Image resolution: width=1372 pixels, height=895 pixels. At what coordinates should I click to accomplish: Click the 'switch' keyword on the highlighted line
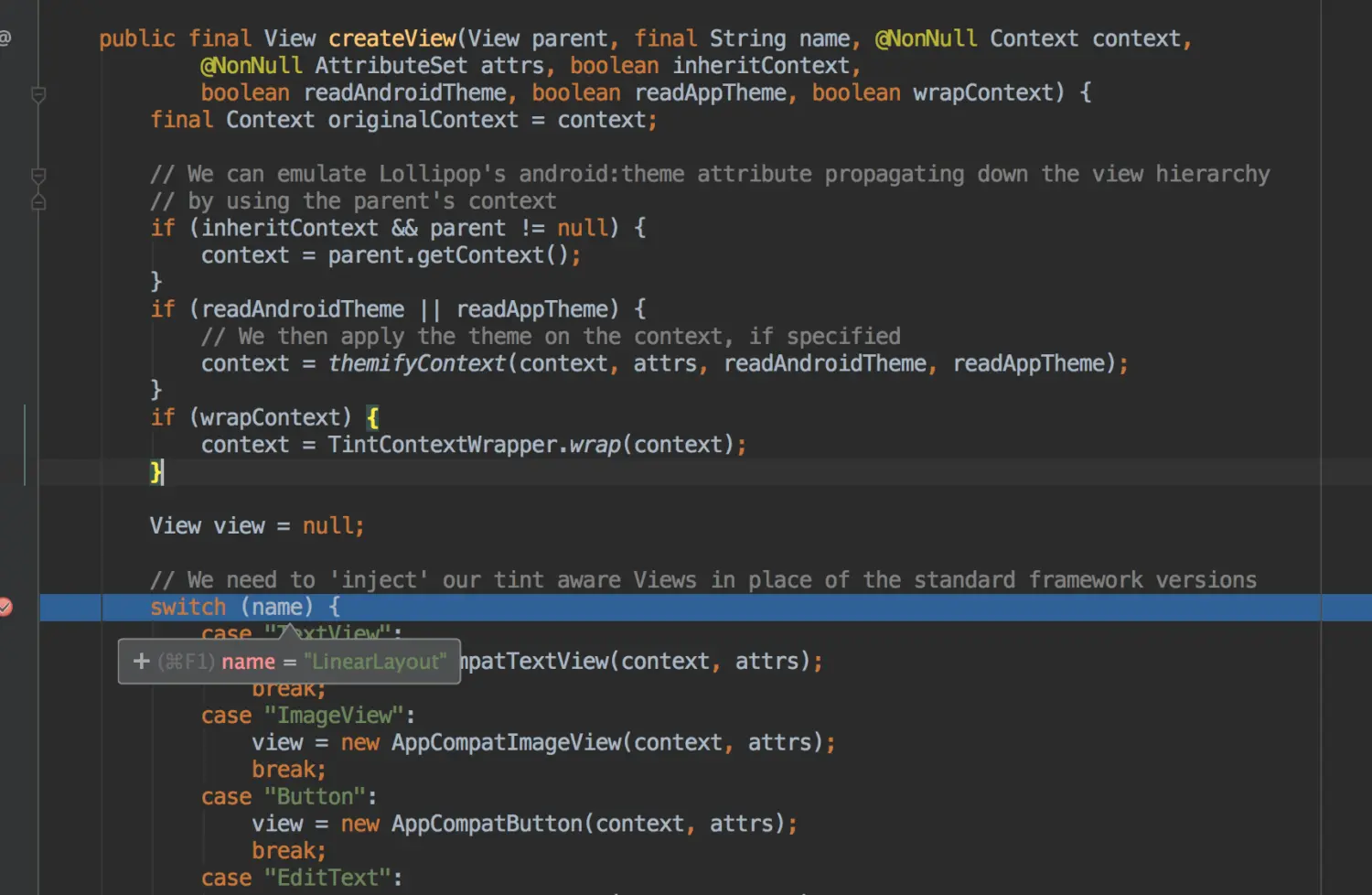click(188, 607)
